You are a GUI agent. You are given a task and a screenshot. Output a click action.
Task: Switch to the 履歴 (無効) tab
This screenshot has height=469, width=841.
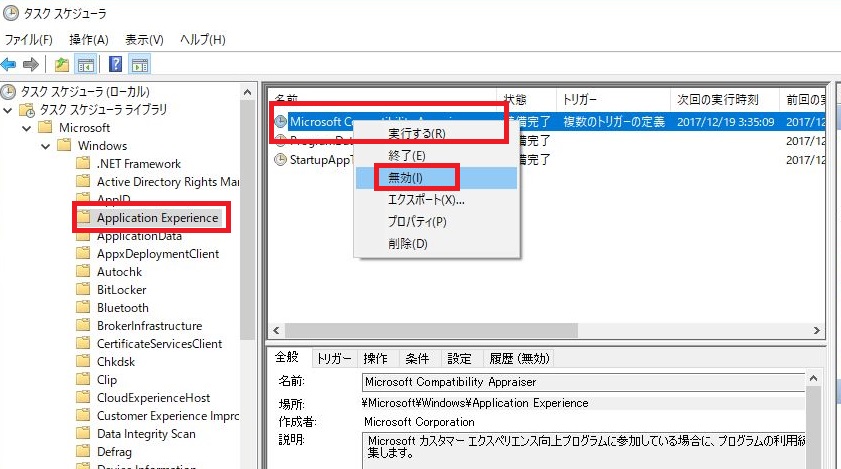coord(519,358)
